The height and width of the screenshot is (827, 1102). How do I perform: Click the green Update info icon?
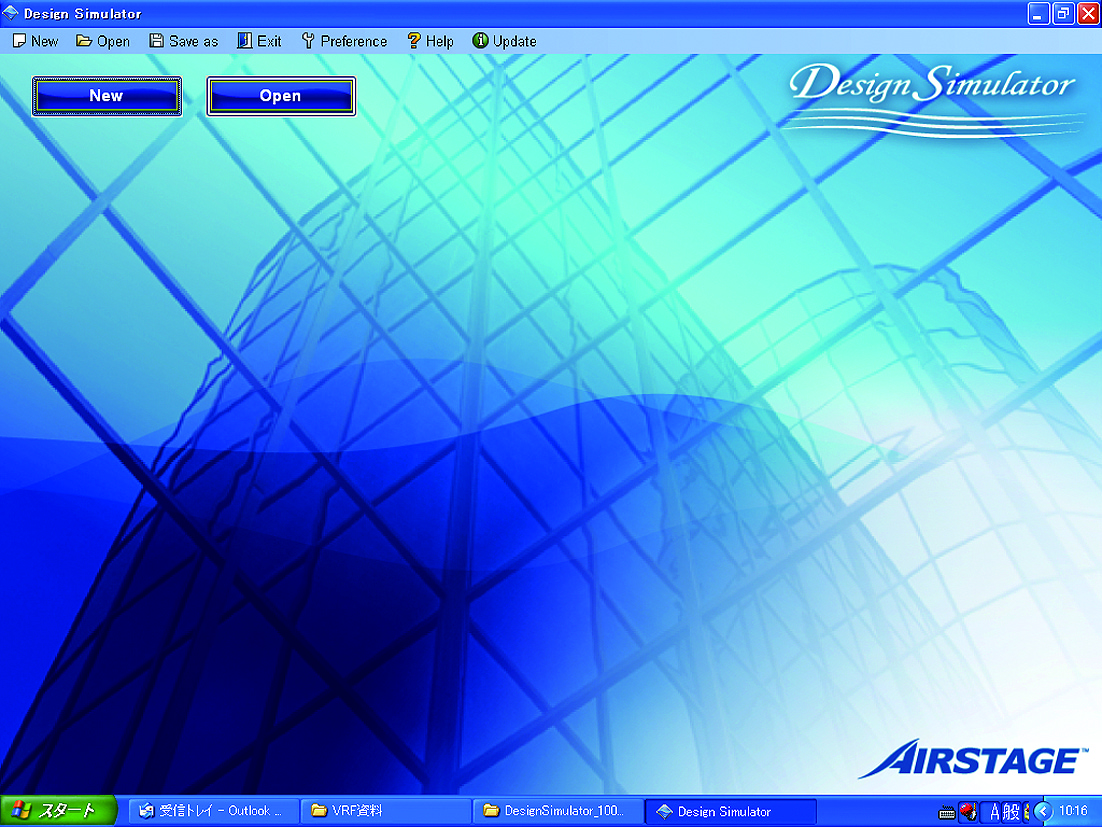tap(480, 41)
